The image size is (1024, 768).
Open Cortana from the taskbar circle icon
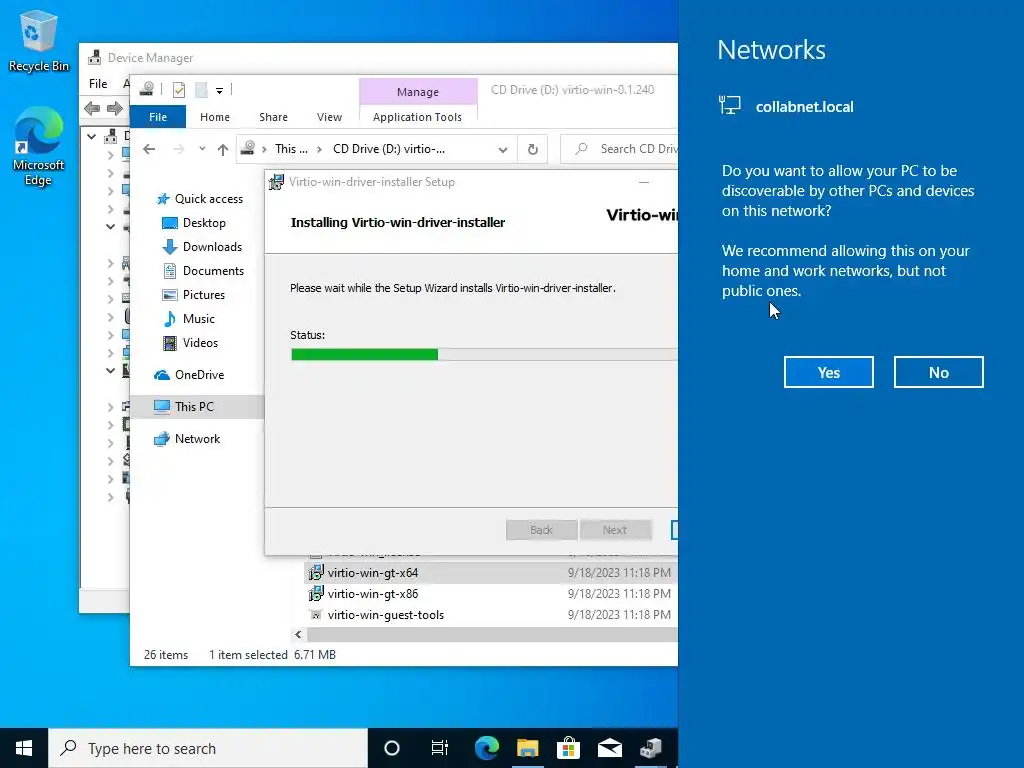pos(392,748)
